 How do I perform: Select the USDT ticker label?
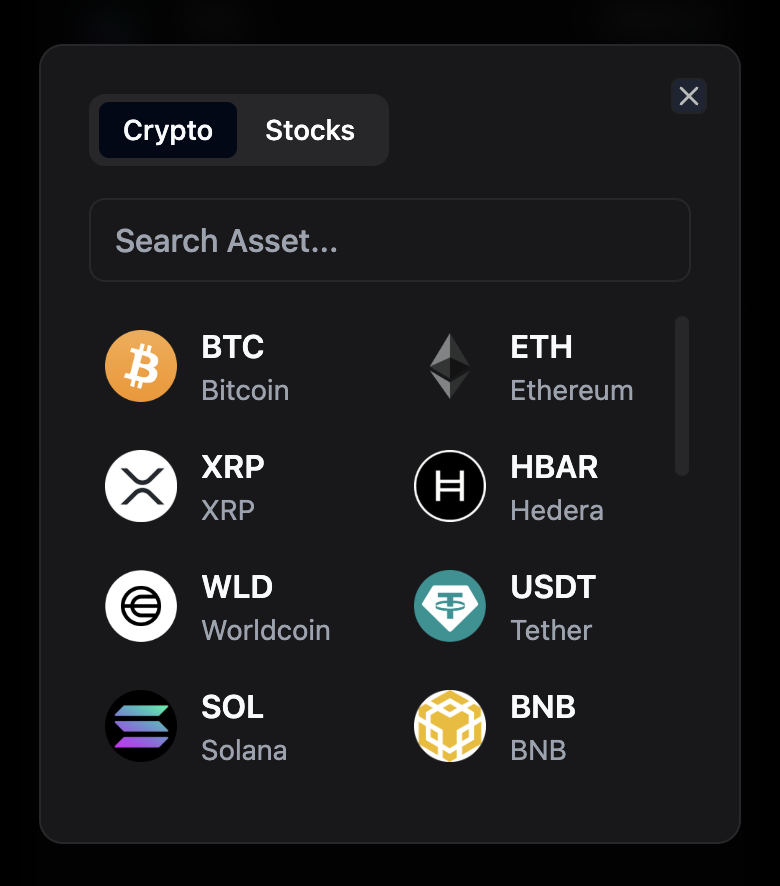coord(553,587)
